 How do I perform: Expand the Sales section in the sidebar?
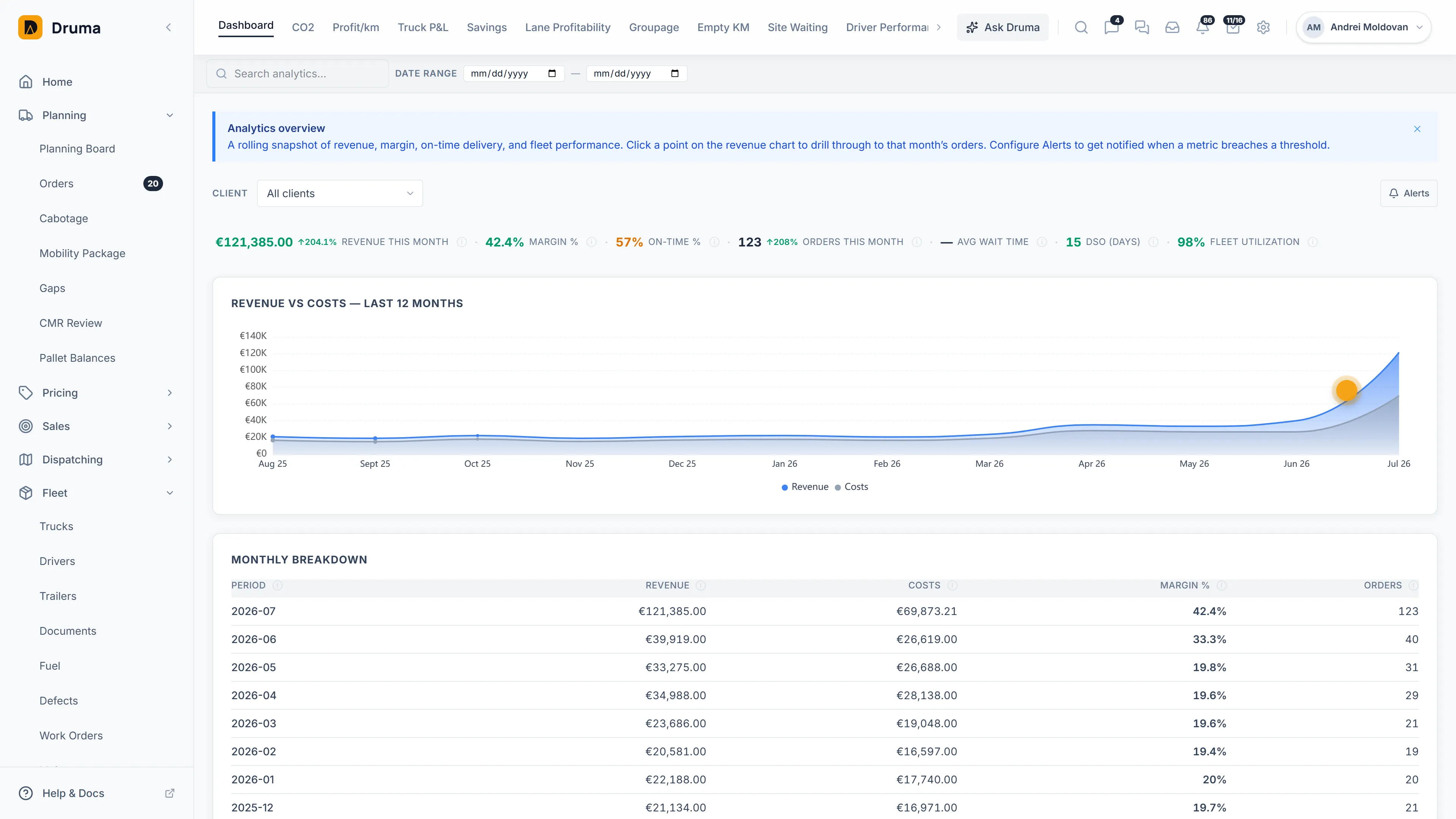point(169,426)
